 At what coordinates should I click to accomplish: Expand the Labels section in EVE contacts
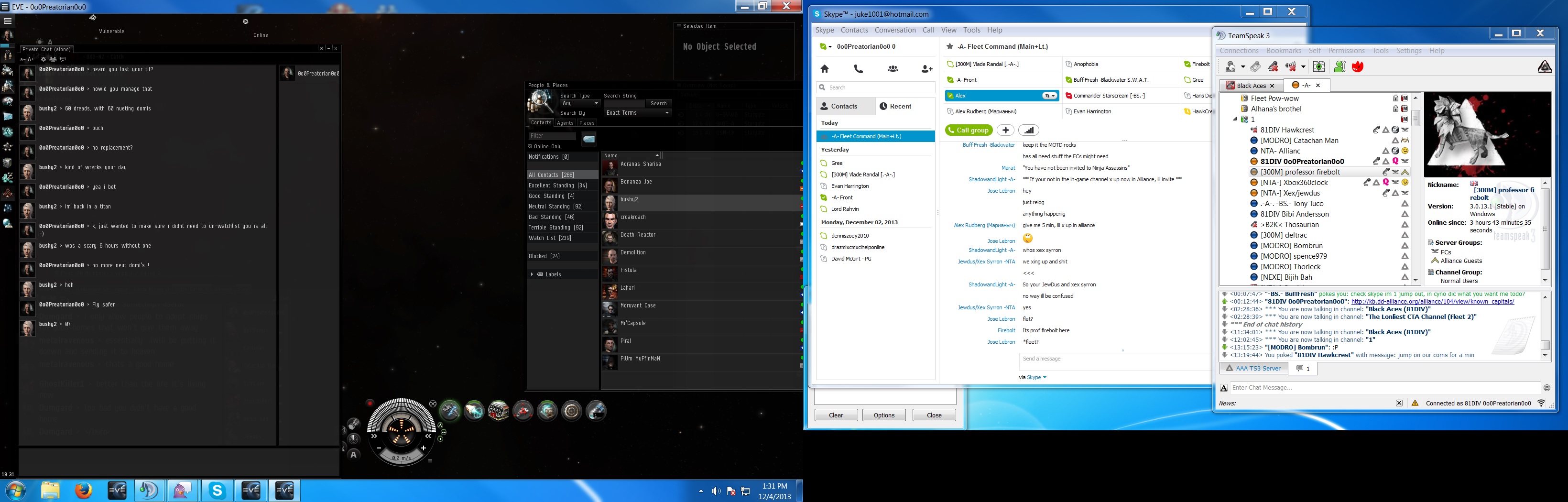532,274
